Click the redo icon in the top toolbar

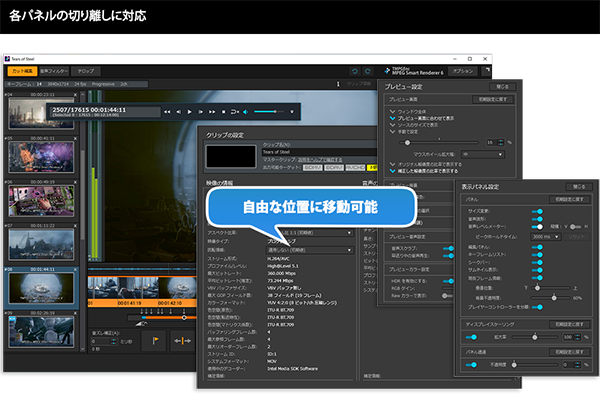[368, 71]
